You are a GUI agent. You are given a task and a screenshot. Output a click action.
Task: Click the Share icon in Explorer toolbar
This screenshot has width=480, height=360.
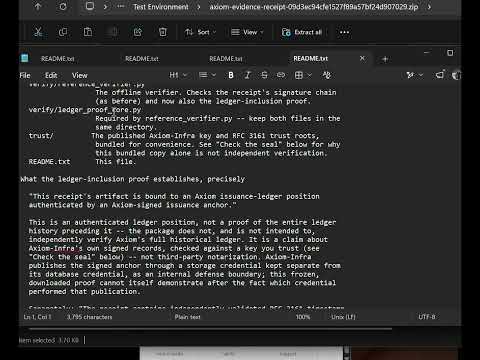click(138, 32)
